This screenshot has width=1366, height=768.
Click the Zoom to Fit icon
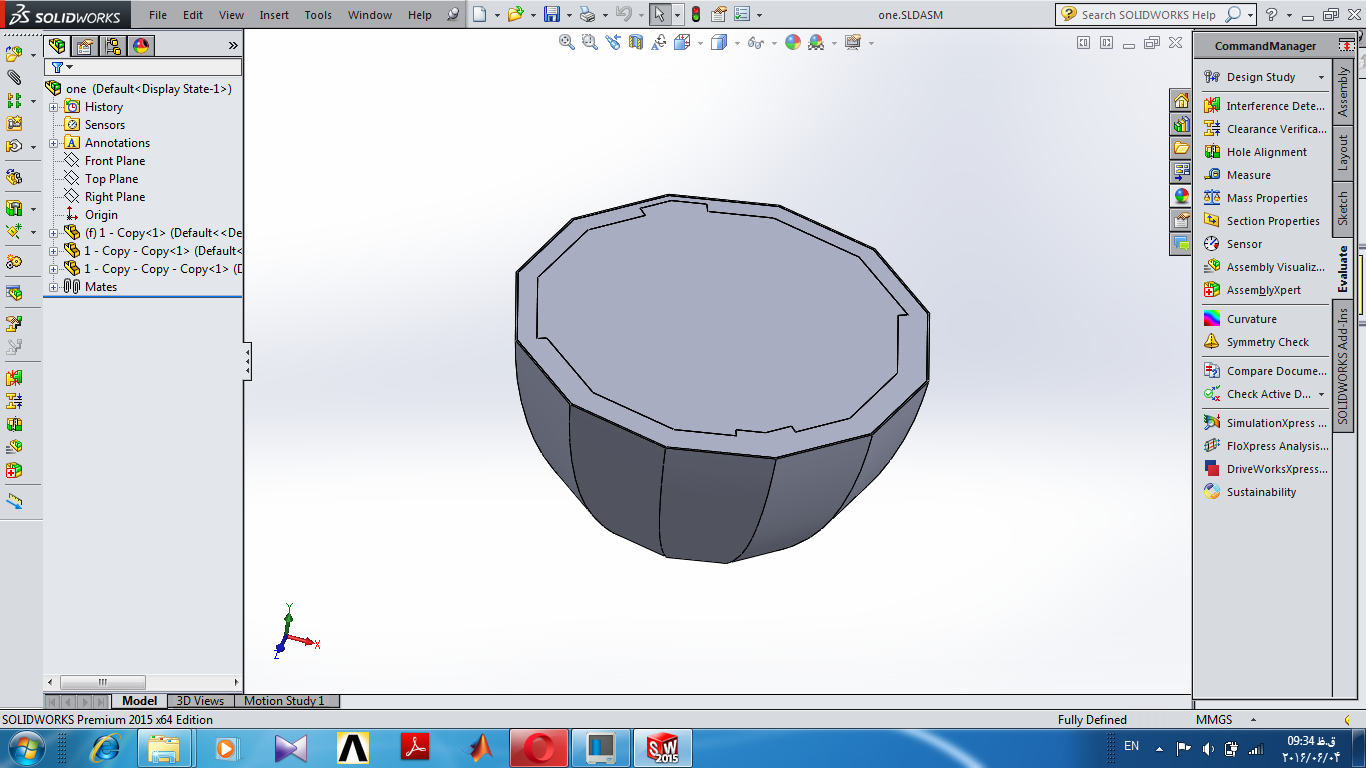click(567, 42)
